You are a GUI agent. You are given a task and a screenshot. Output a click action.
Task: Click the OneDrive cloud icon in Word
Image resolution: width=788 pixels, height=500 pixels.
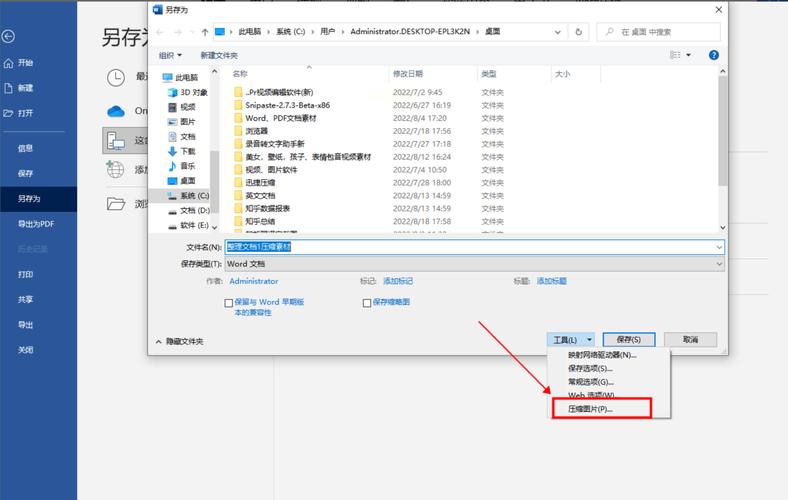(x=116, y=111)
